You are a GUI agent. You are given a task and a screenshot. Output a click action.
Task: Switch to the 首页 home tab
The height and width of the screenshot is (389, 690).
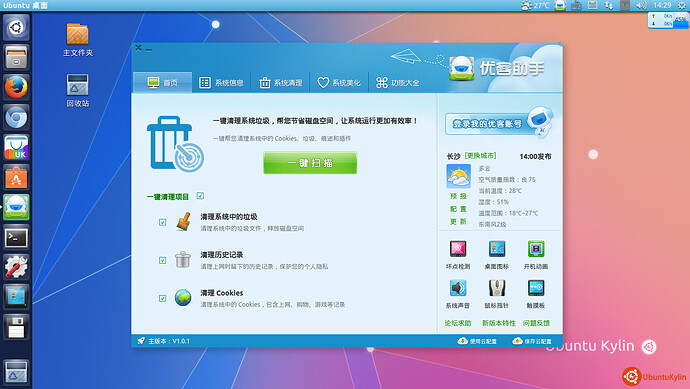click(162, 82)
